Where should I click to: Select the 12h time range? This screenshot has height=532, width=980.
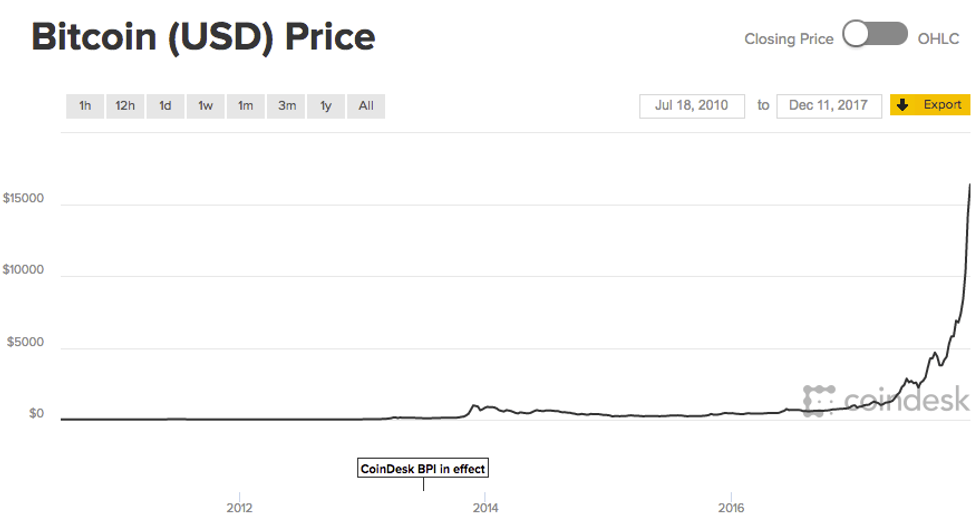(125, 105)
